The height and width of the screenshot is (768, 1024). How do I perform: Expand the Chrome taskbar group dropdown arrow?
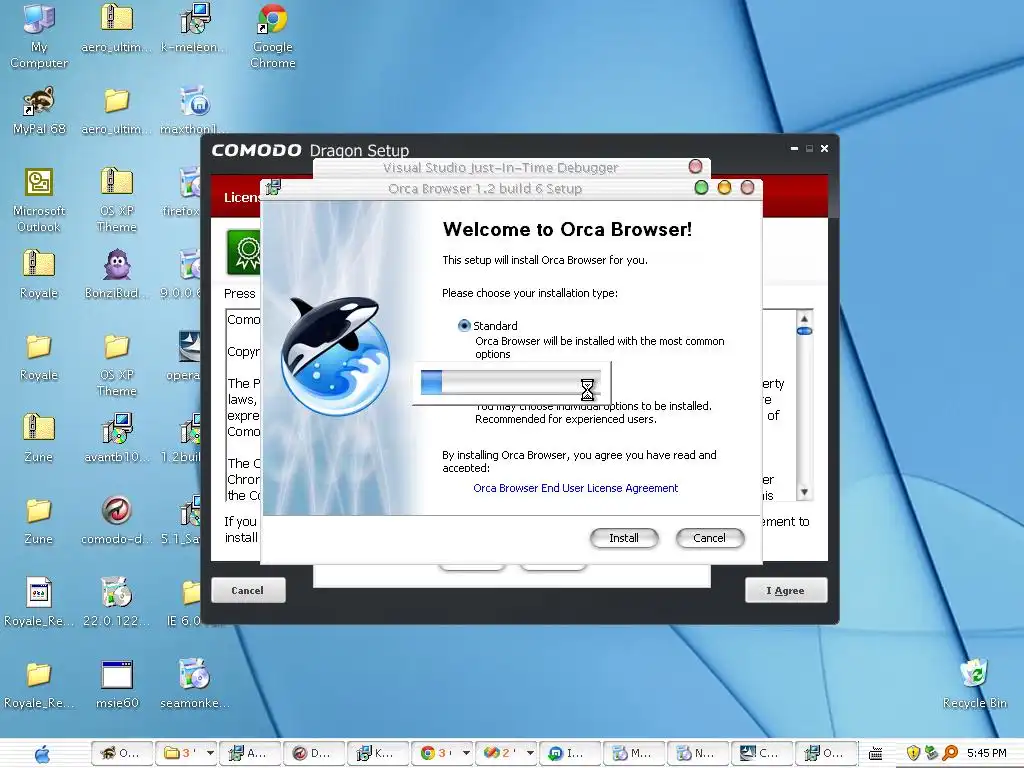(x=466, y=753)
